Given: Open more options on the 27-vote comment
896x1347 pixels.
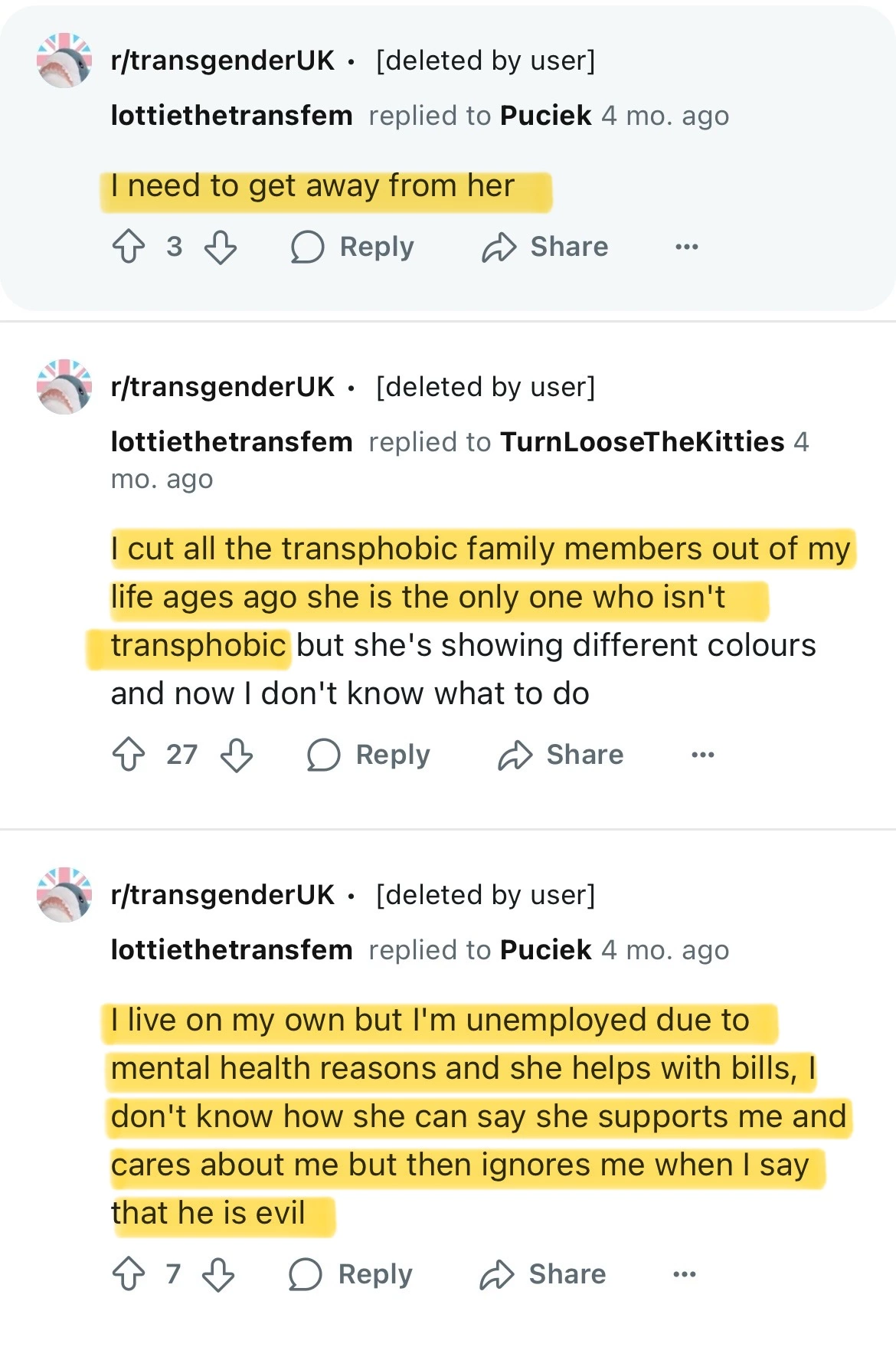Looking at the screenshot, I should coord(702,755).
